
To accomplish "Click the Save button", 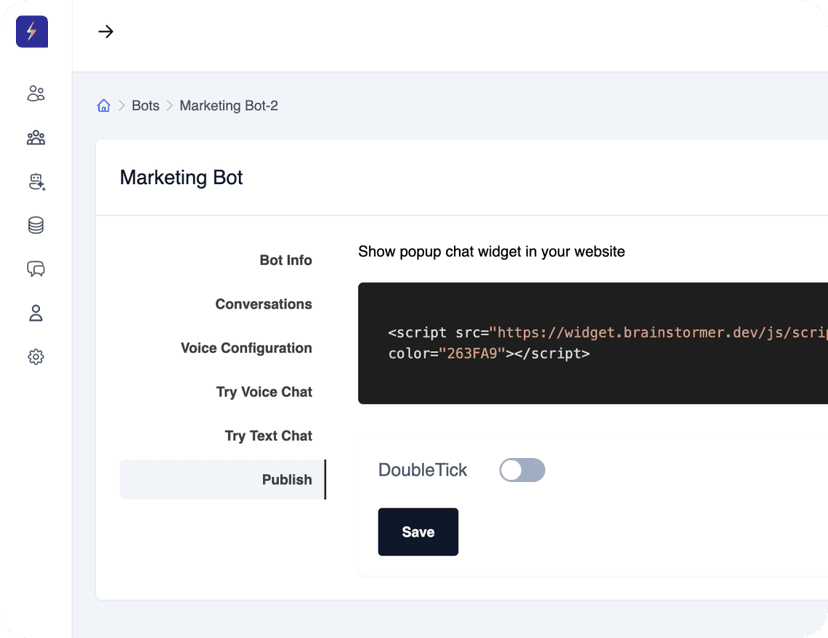I will (x=418, y=532).
